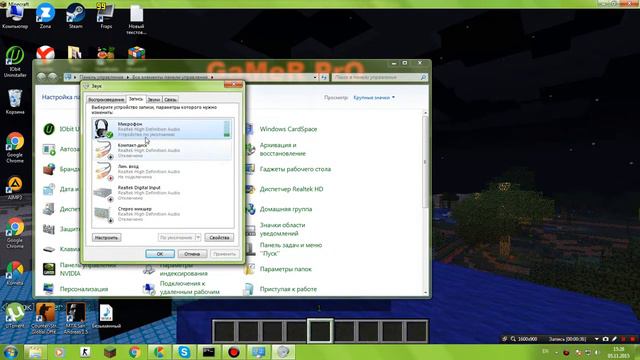
Task: Click the command prompt taskbar icon
Action: pyautogui.click(x=209, y=352)
